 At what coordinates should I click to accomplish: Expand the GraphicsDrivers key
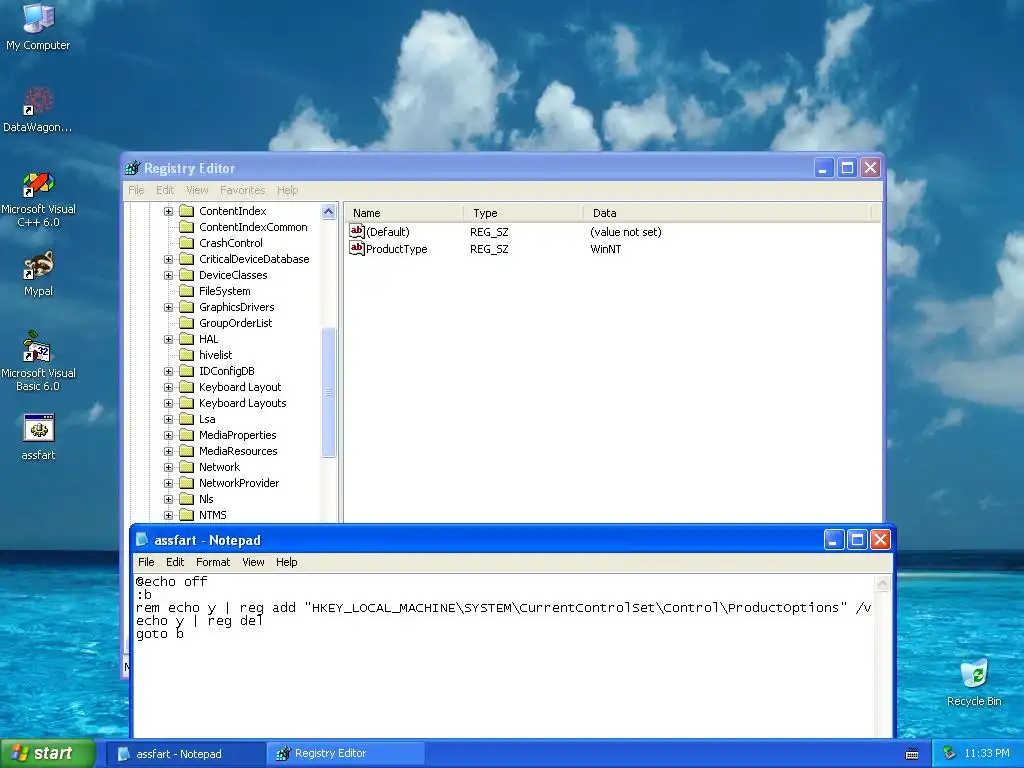pyautogui.click(x=168, y=307)
